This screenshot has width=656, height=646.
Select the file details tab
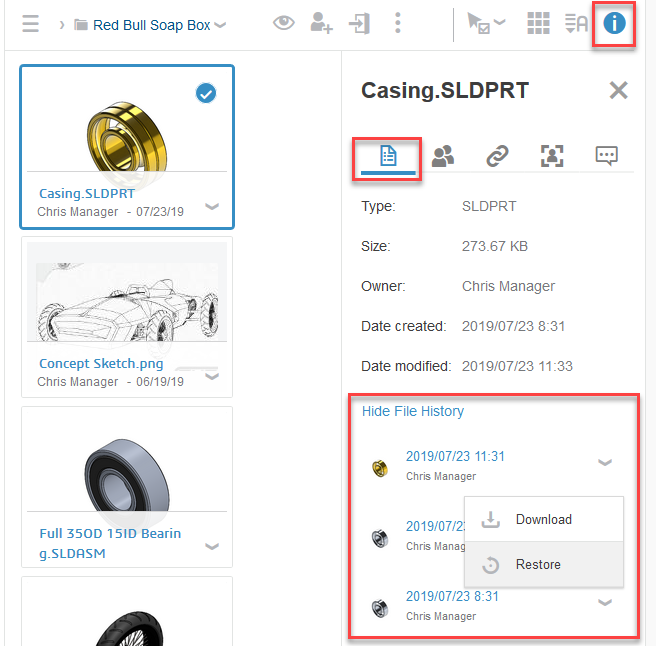tap(388, 156)
